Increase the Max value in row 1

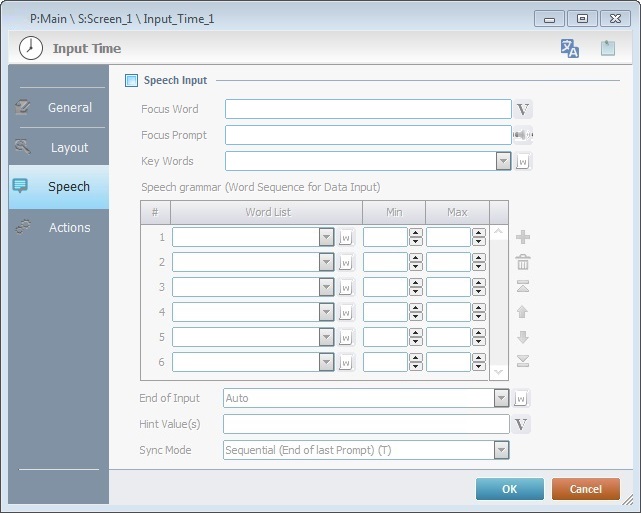[479, 233]
